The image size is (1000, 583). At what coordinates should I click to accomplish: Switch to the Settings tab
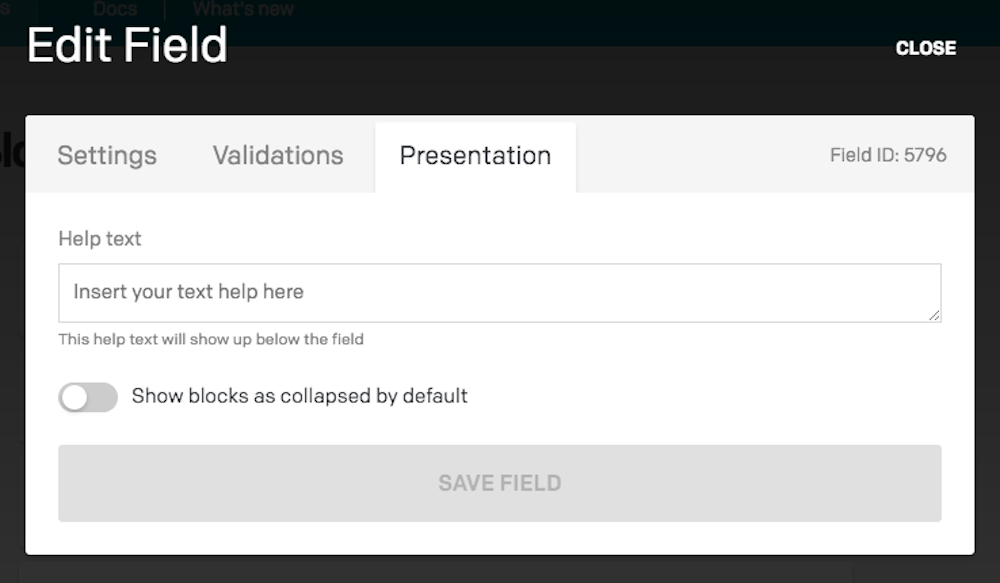107,156
